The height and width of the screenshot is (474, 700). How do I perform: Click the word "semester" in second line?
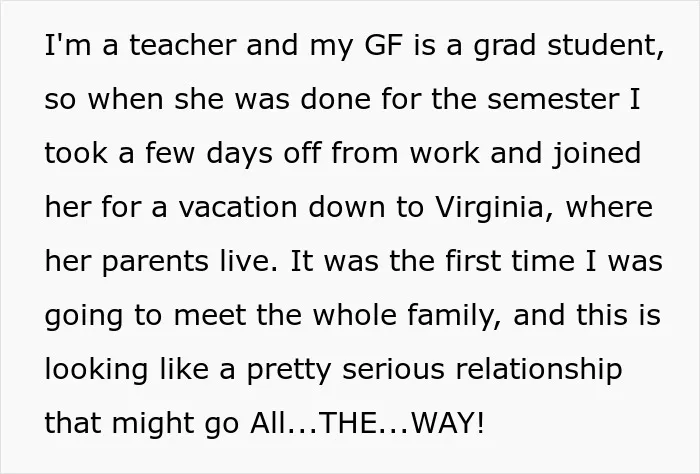click(x=553, y=99)
